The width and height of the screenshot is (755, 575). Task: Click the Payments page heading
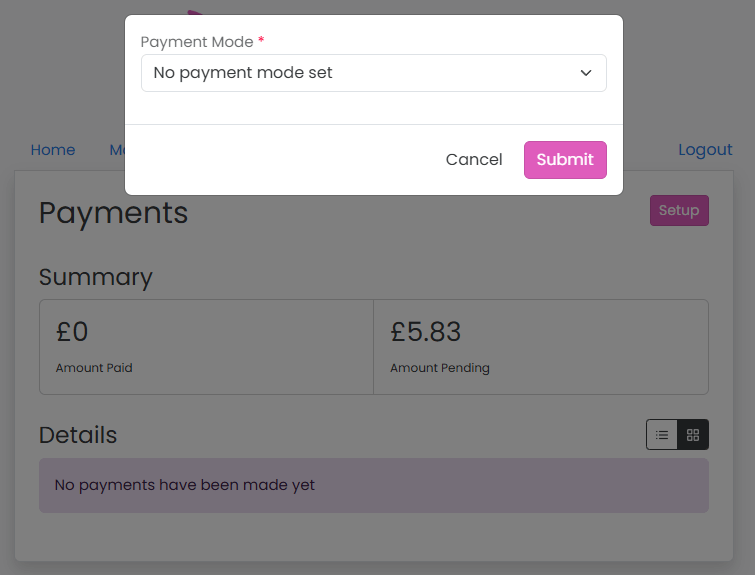[113, 213]
